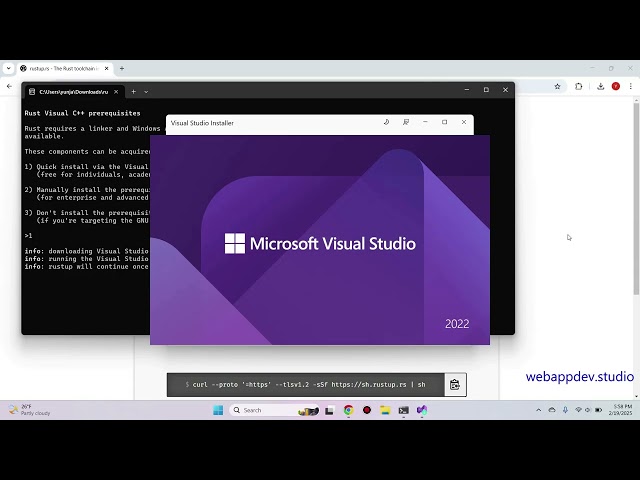
Task: Open network settings from the Wi-Fi icon
Action: point(578,410)
